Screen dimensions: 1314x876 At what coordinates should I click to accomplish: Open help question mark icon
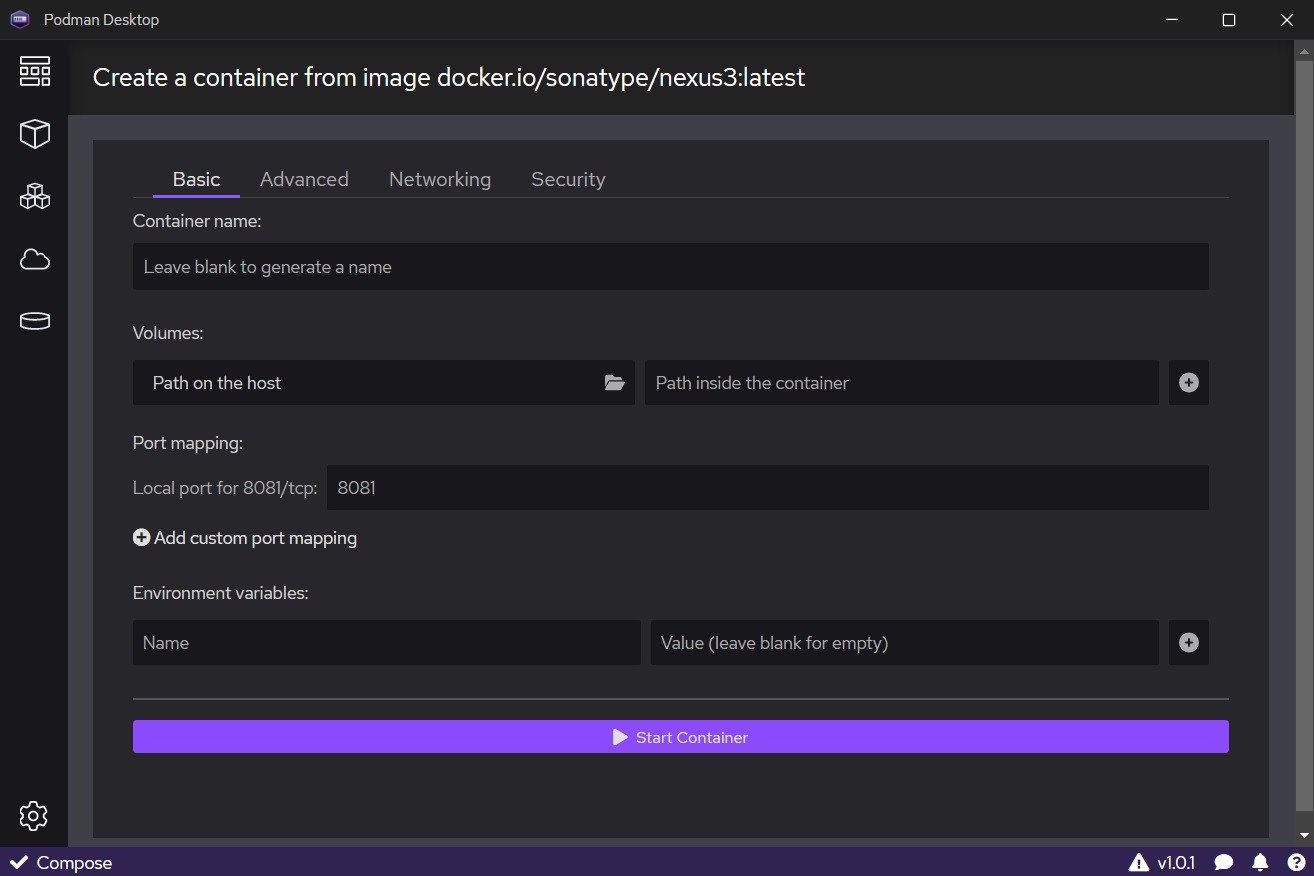coord(1296,862)
